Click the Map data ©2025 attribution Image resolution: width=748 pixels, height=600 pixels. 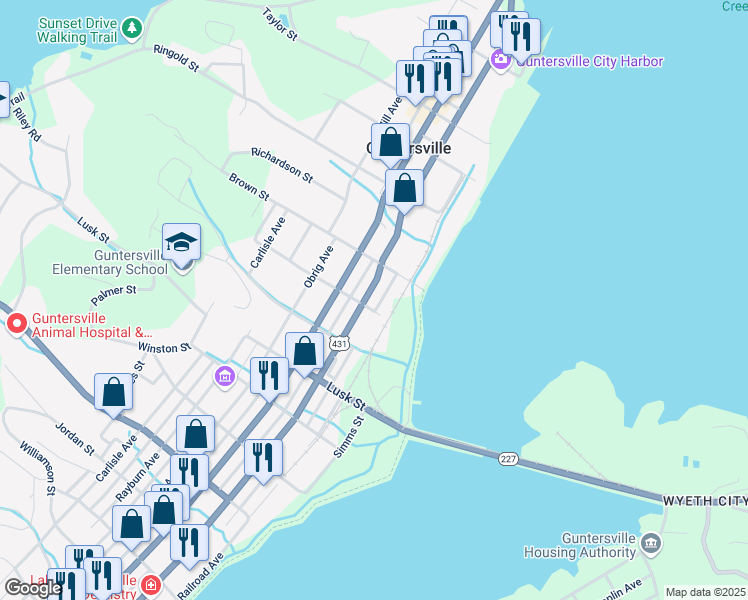coord(706,592)
